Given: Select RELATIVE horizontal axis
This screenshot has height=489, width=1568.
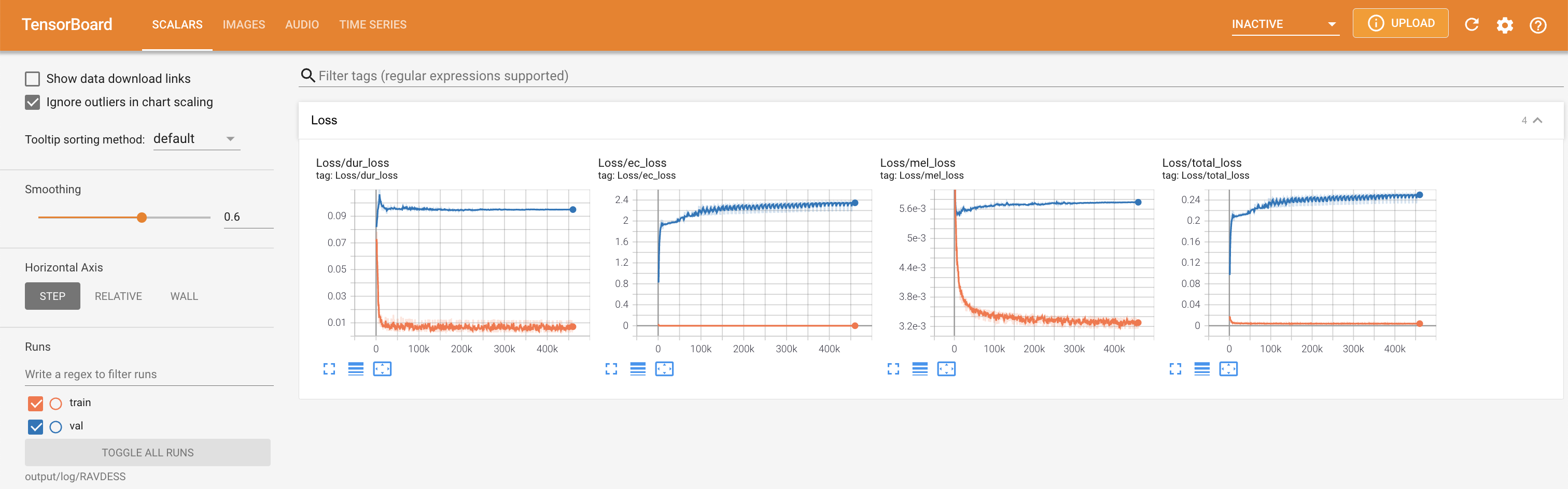Looking at the screenshot, I should pyautogui.click(x=118, y=296).
